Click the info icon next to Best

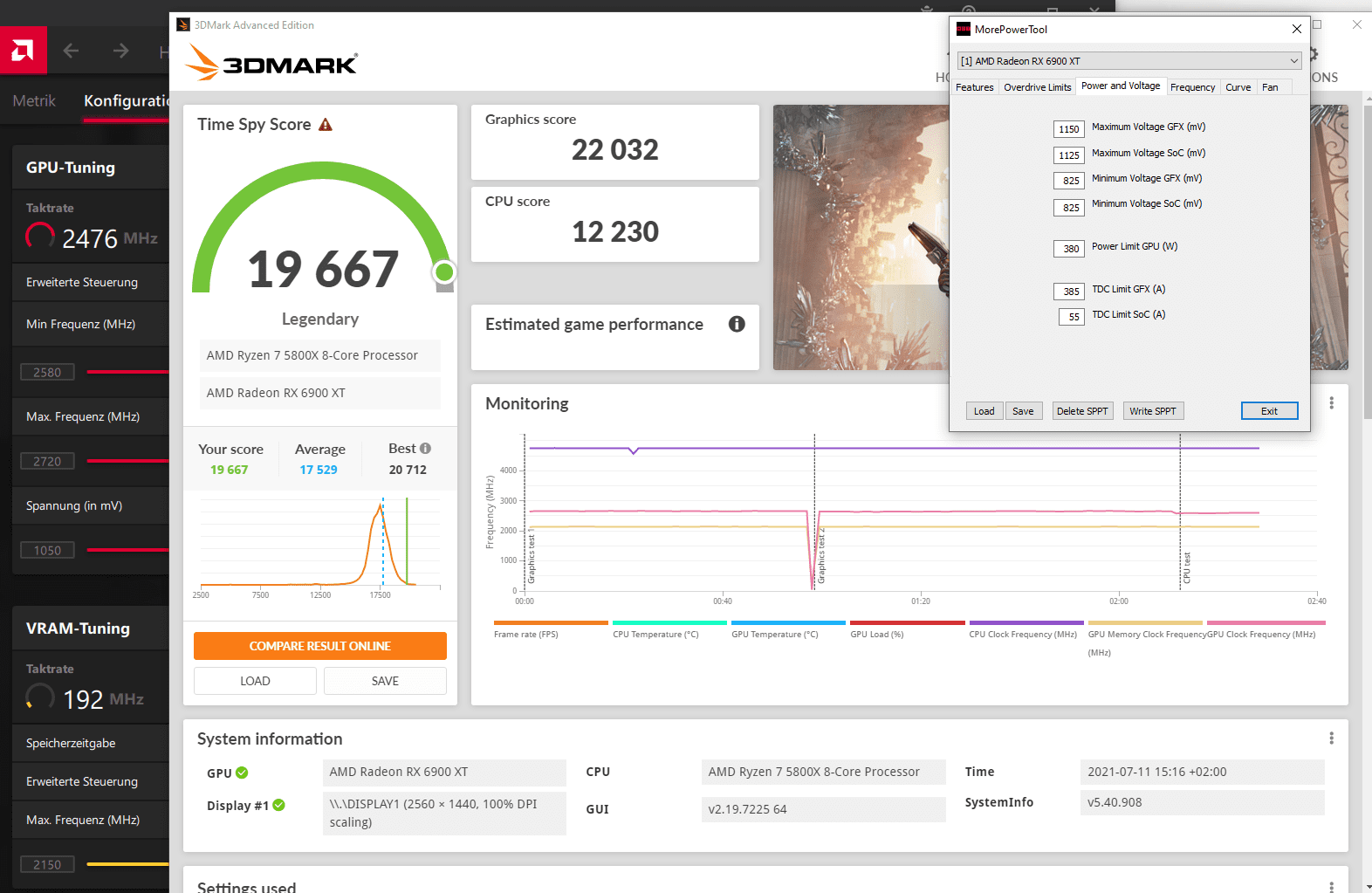(425, 448)
